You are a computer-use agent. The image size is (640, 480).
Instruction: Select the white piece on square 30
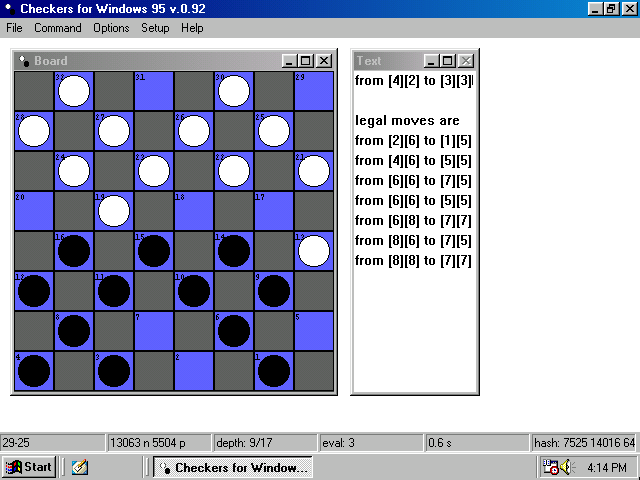[x=234, y=91]
